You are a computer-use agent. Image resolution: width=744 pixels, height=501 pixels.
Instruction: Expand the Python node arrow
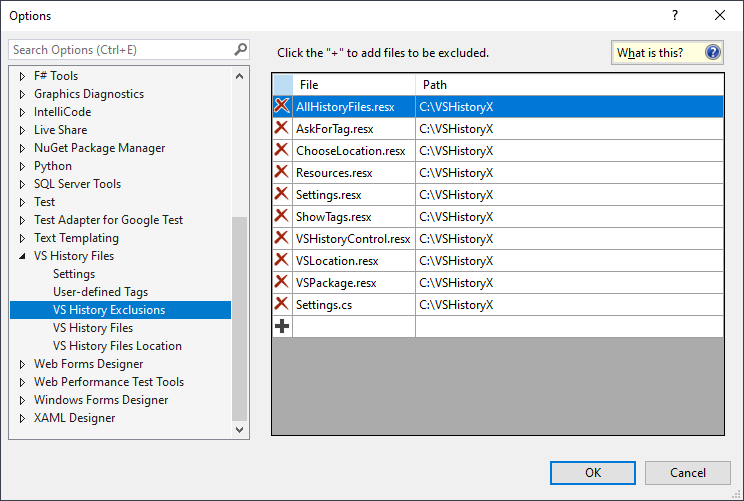22,166
